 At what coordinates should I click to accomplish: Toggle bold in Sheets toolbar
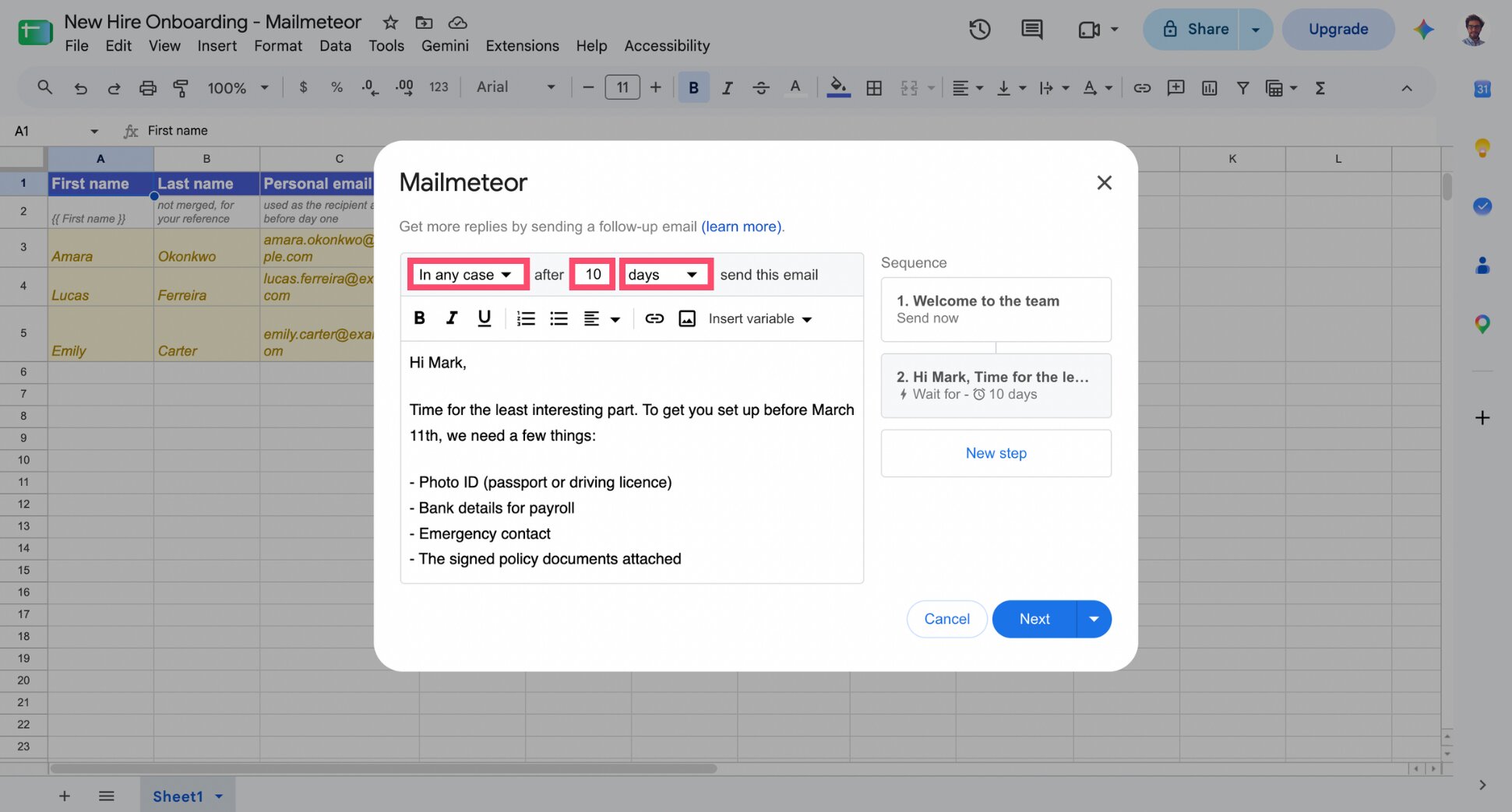pyautogui.click(x=693, y=88)
